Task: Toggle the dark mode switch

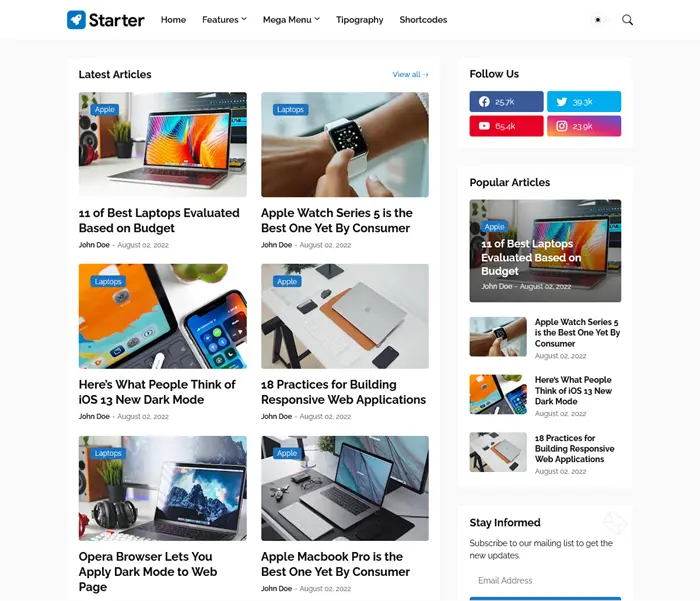Action: pyautogui.click(x=601, y=20)
